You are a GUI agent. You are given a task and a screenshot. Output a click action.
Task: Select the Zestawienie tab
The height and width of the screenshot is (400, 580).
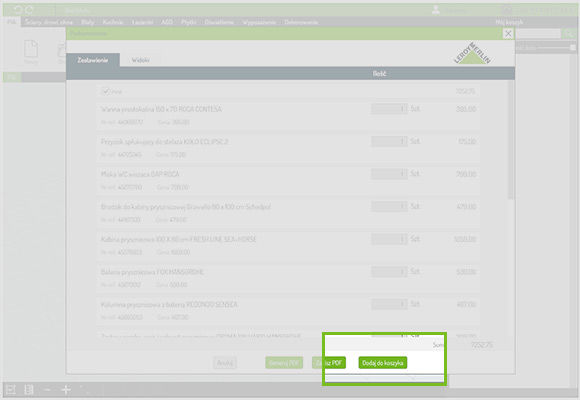point(93,60)
